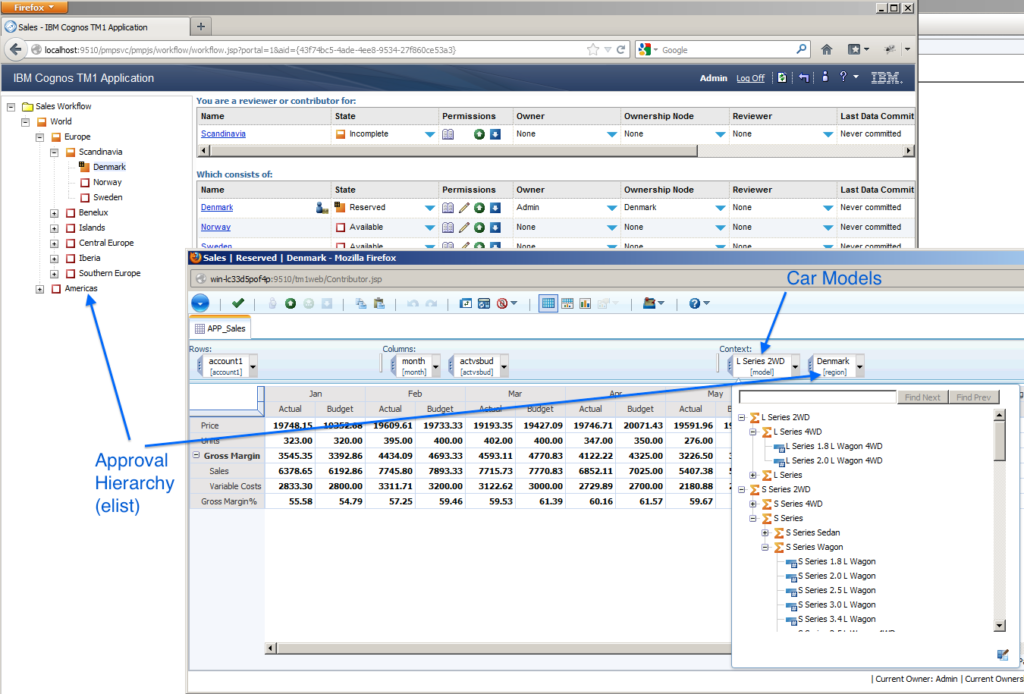1024x694 pixels.
Task: Select the grid view icon in the toolbar
Action: pos(548,304)
